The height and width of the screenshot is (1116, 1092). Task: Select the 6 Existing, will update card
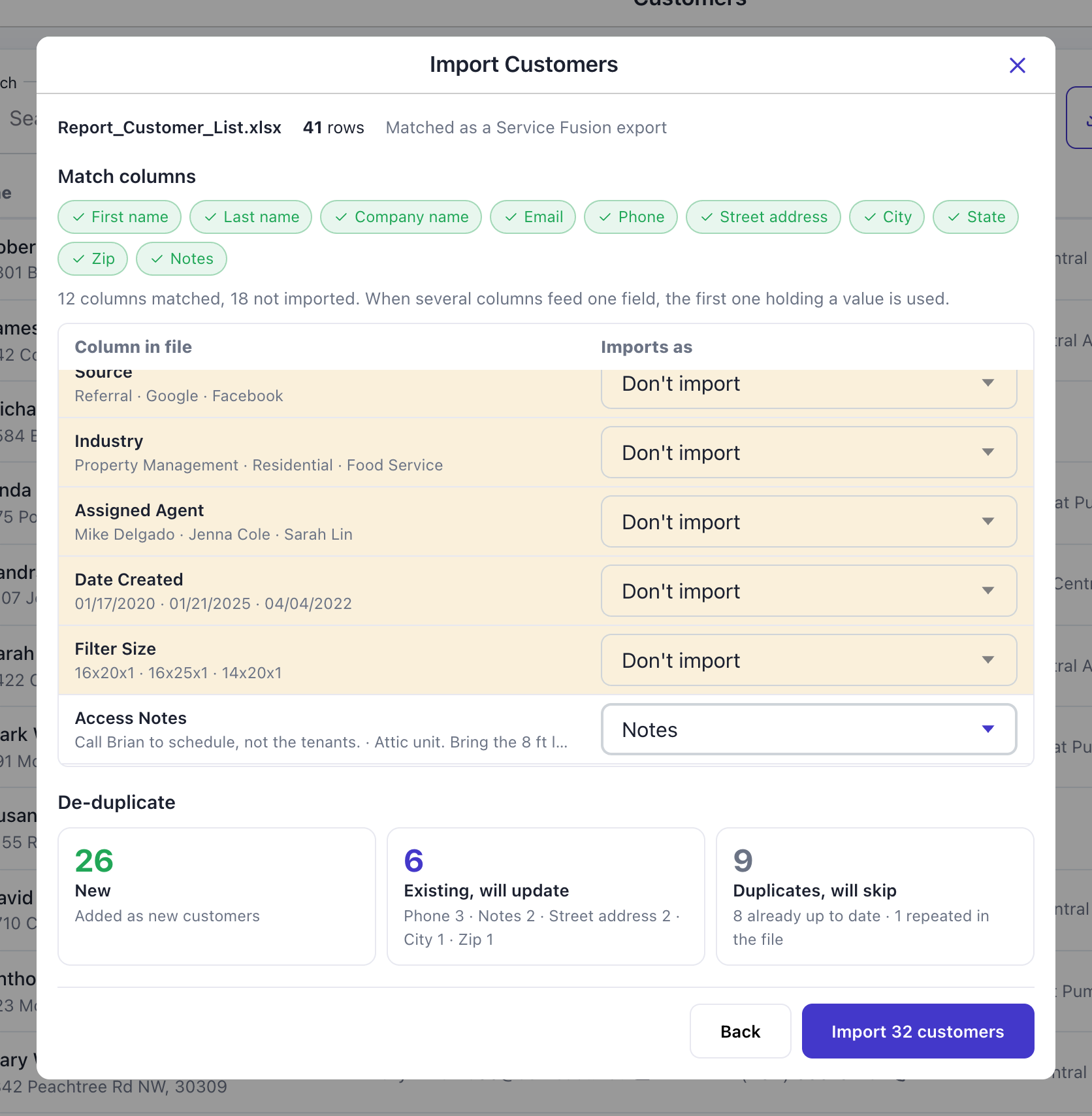546,896
